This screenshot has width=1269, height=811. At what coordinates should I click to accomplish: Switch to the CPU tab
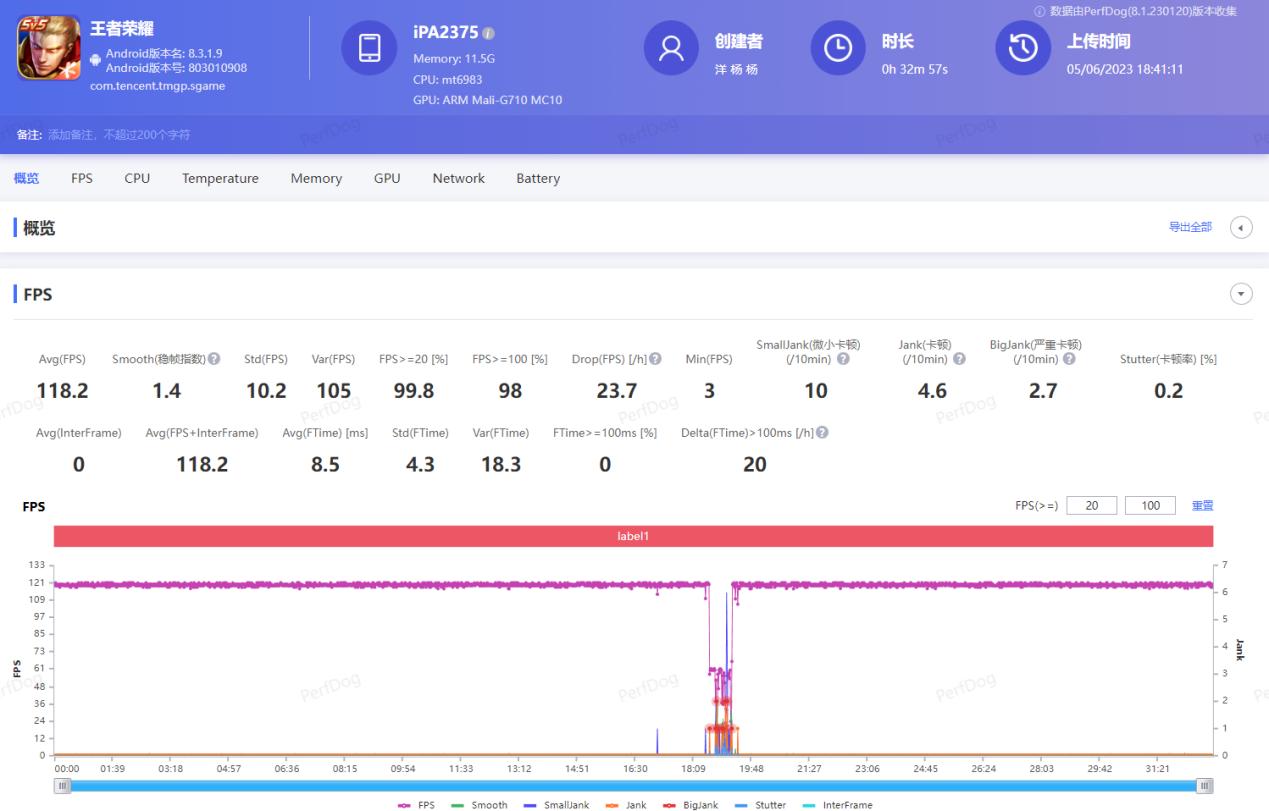[136, 178]
